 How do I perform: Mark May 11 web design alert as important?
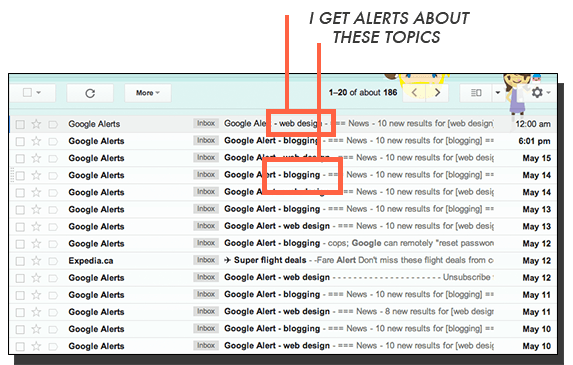[x=53, y=312]
